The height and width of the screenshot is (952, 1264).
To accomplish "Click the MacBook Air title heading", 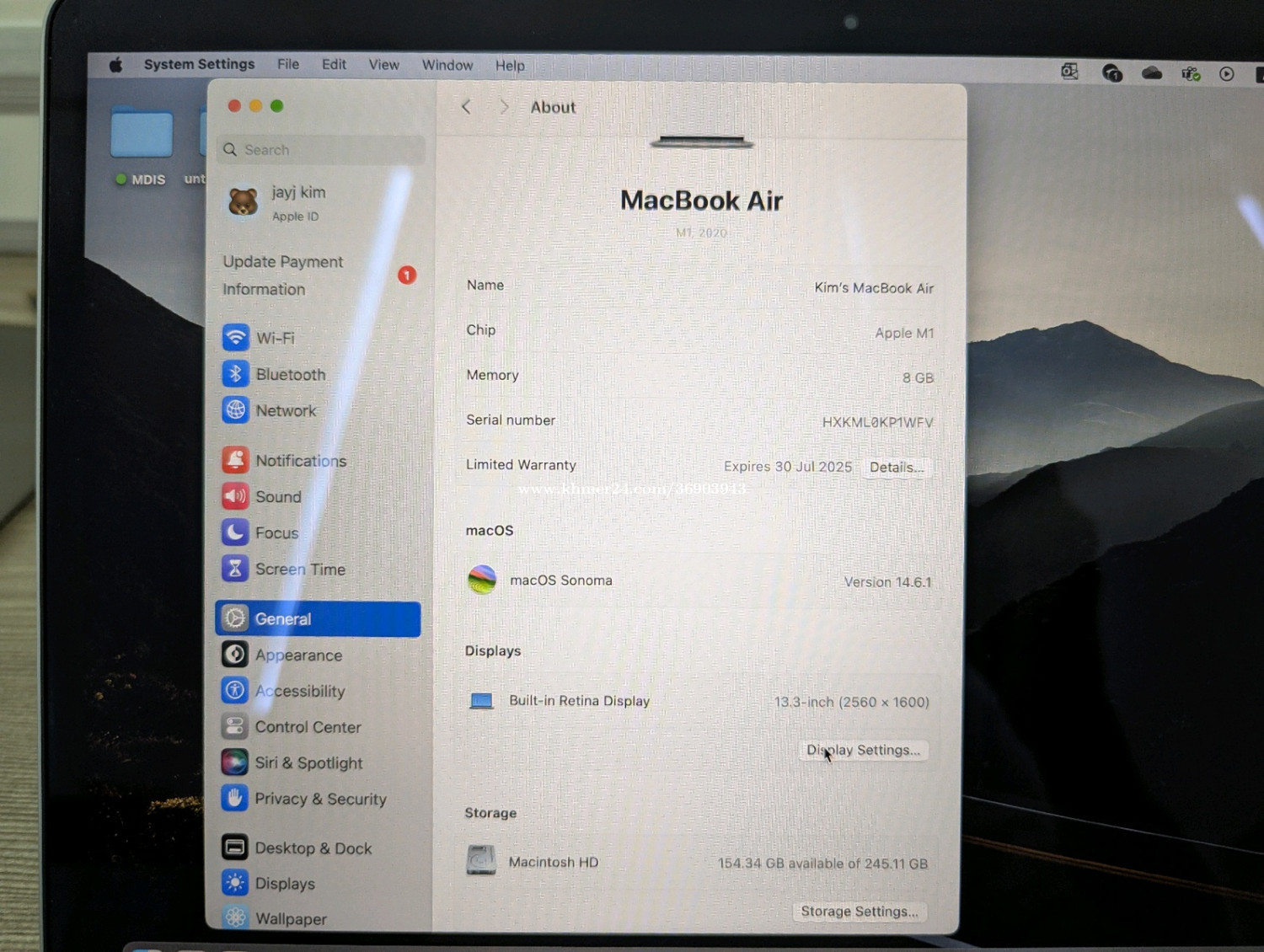I will 701,201.
